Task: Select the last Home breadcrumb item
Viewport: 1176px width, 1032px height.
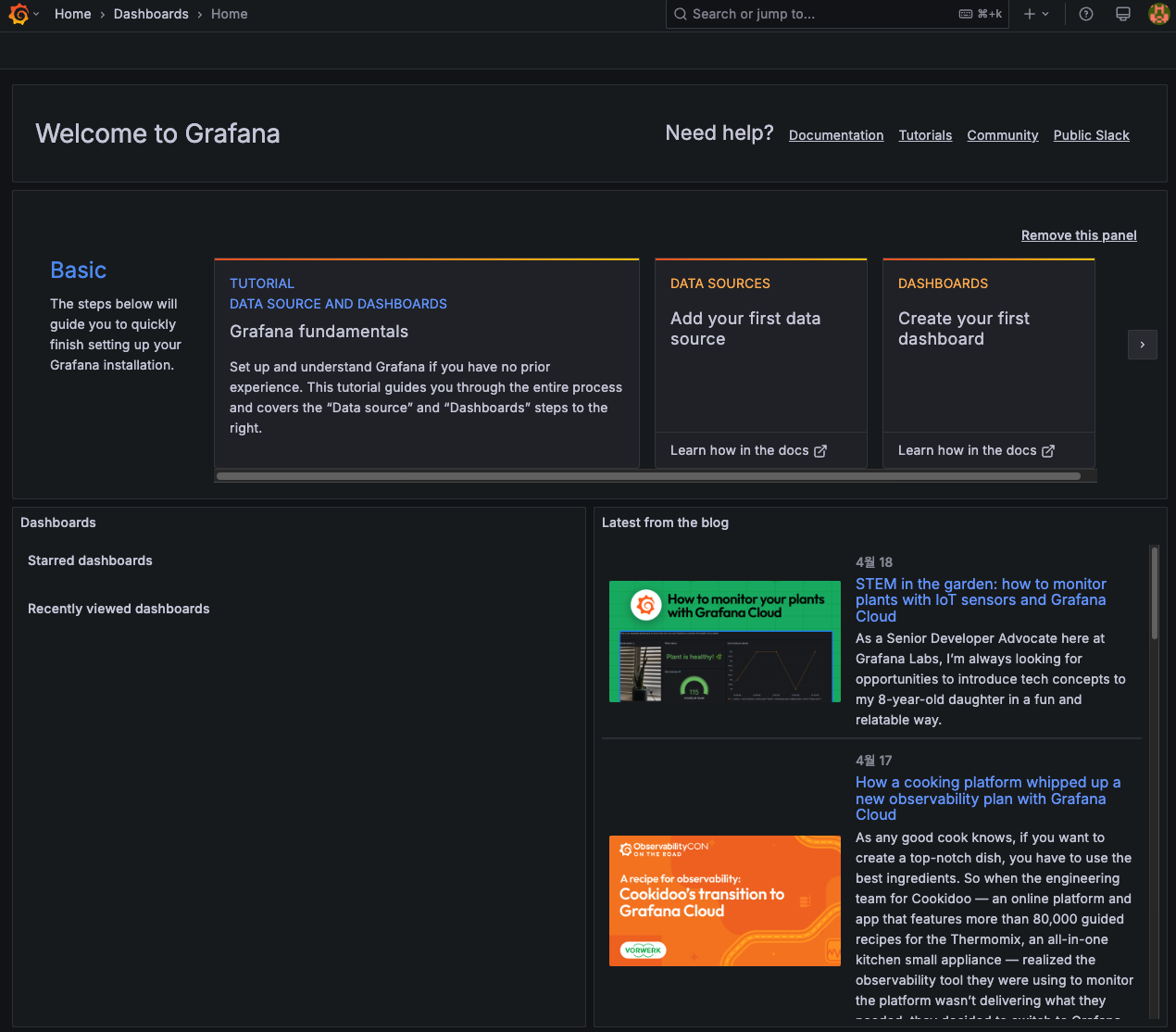Action: 229,14
